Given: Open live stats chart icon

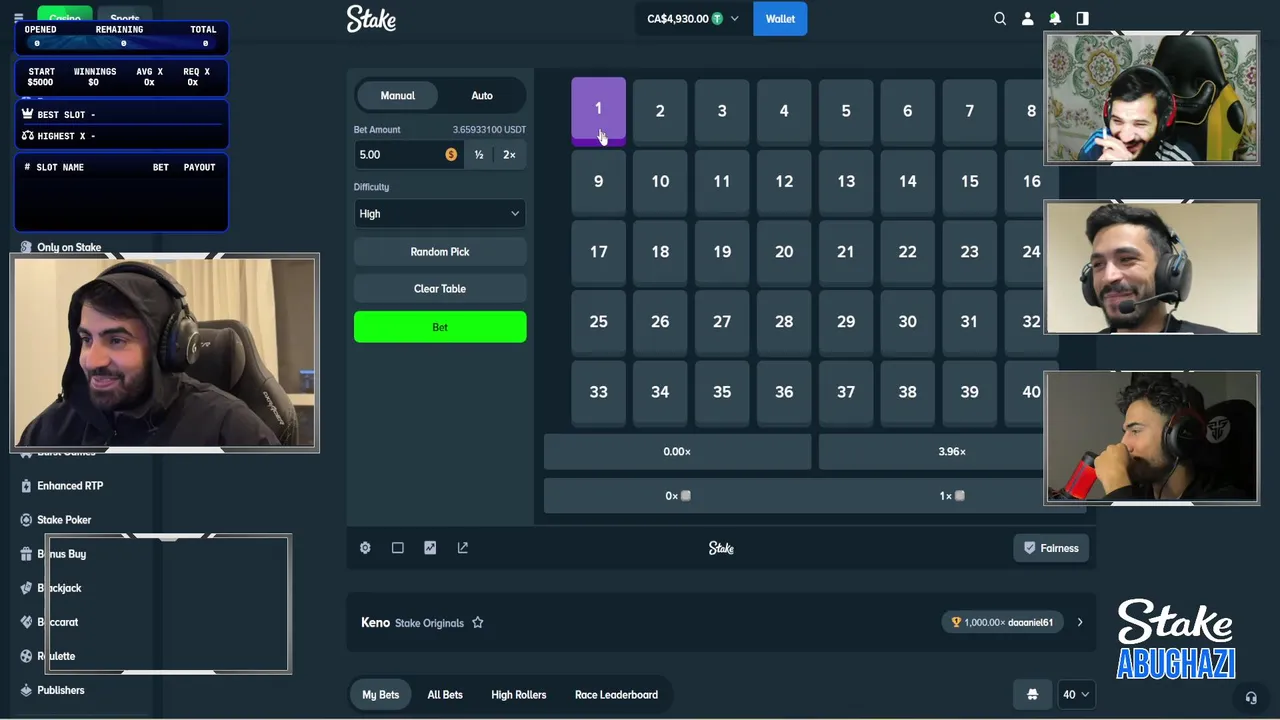Looking at the screenshot, I should coord(430,548).
